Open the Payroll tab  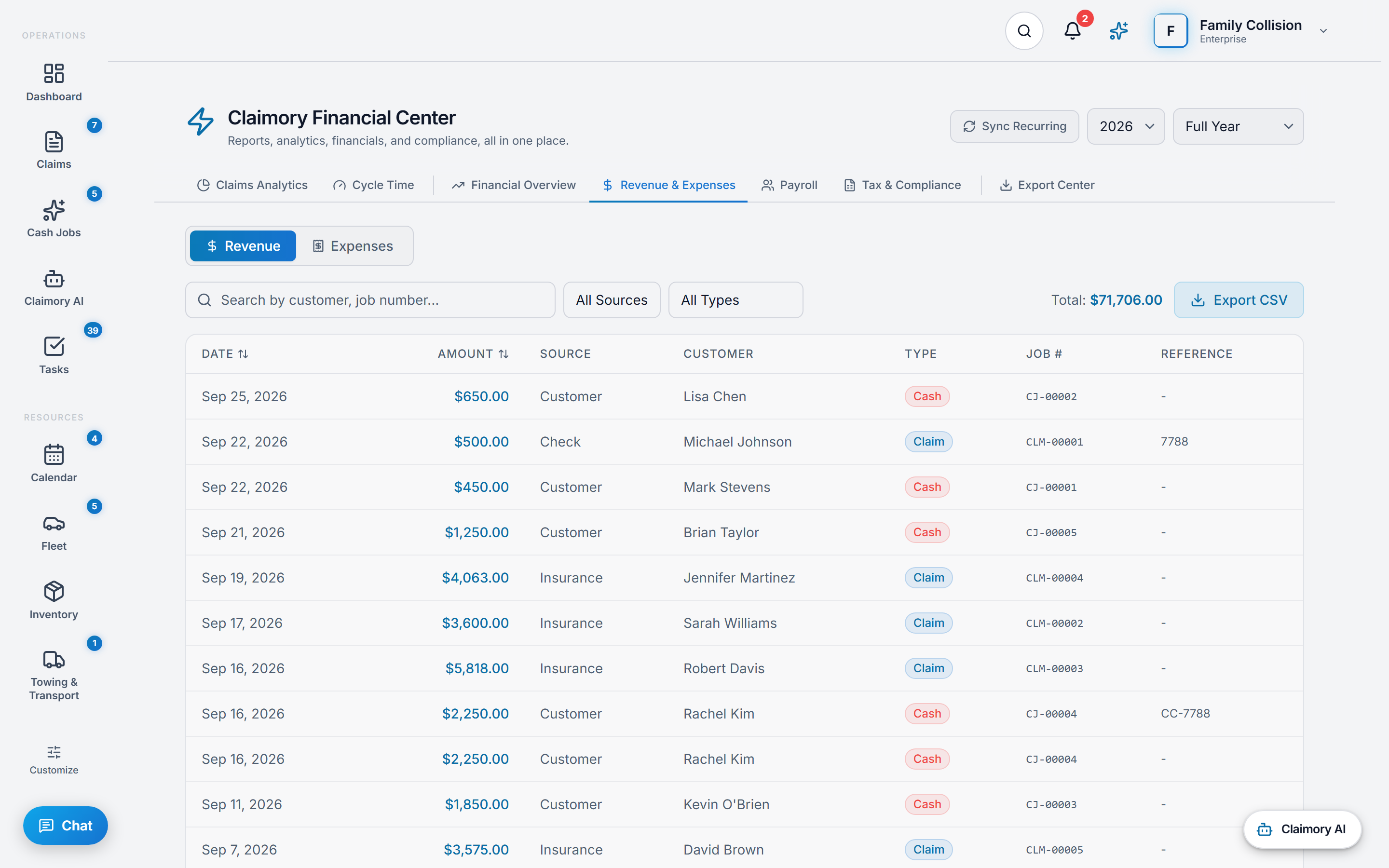789,186
